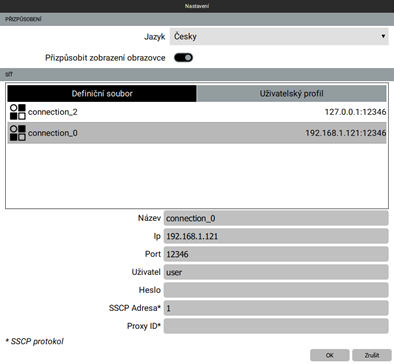Click the connection_0 row icon
Viewport: 394px width, 364px height.
18,133
